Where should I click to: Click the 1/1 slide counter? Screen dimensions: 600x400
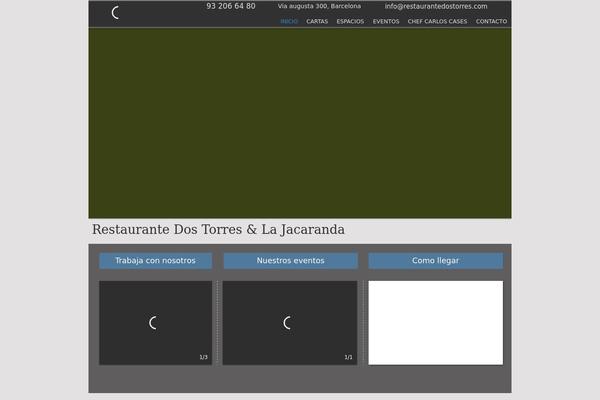[x=348, y=357]
